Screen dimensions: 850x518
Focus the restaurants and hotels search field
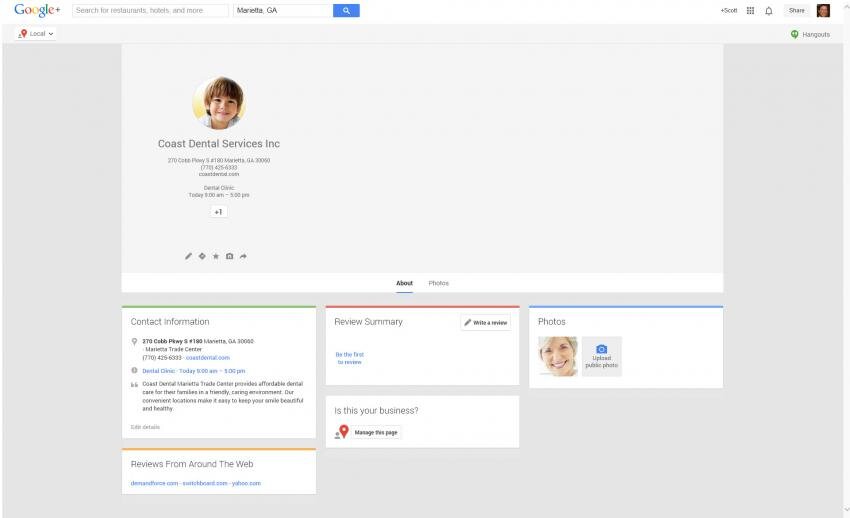click(150, 10)
